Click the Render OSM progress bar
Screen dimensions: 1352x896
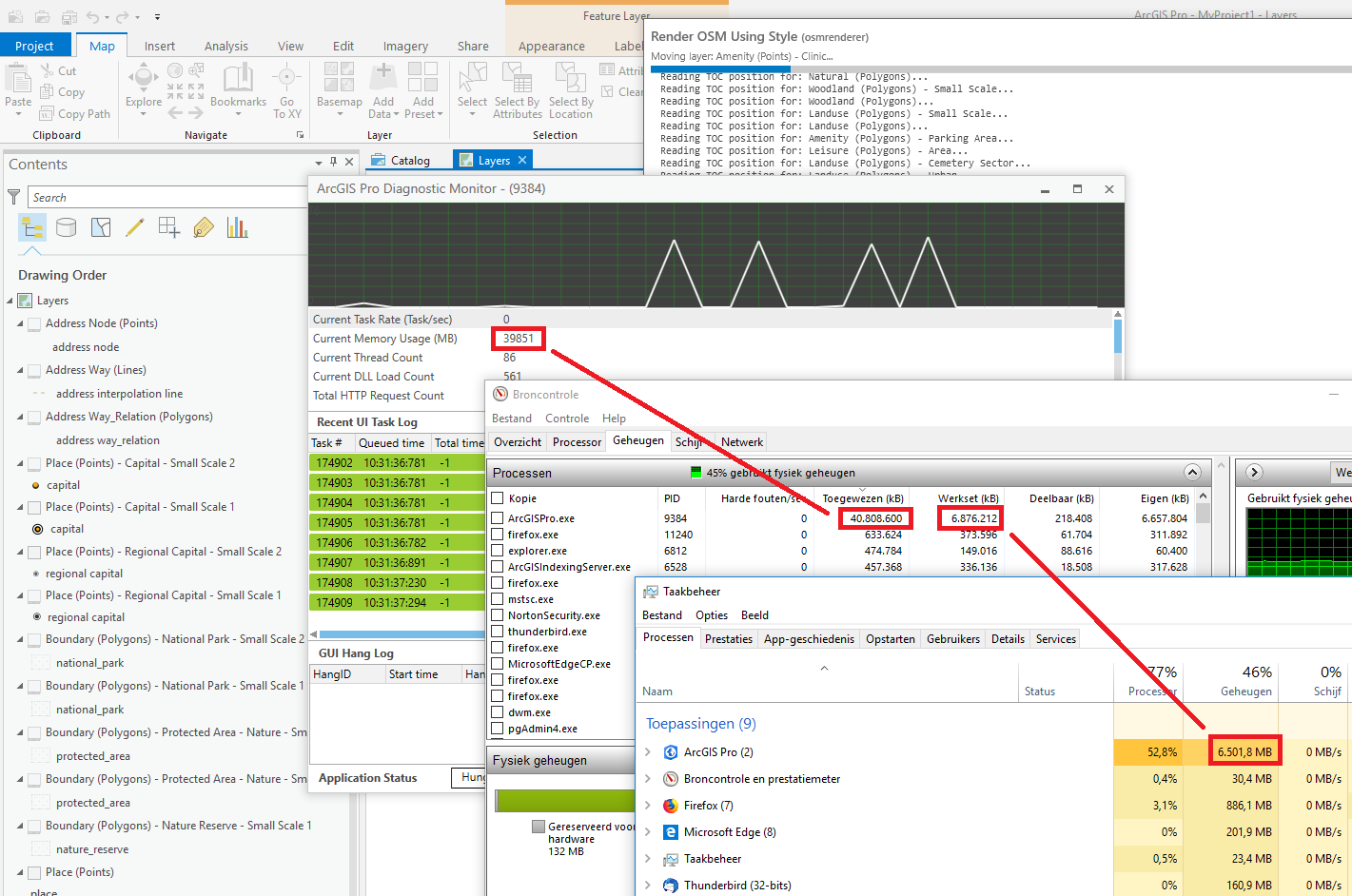(1001, 69)
